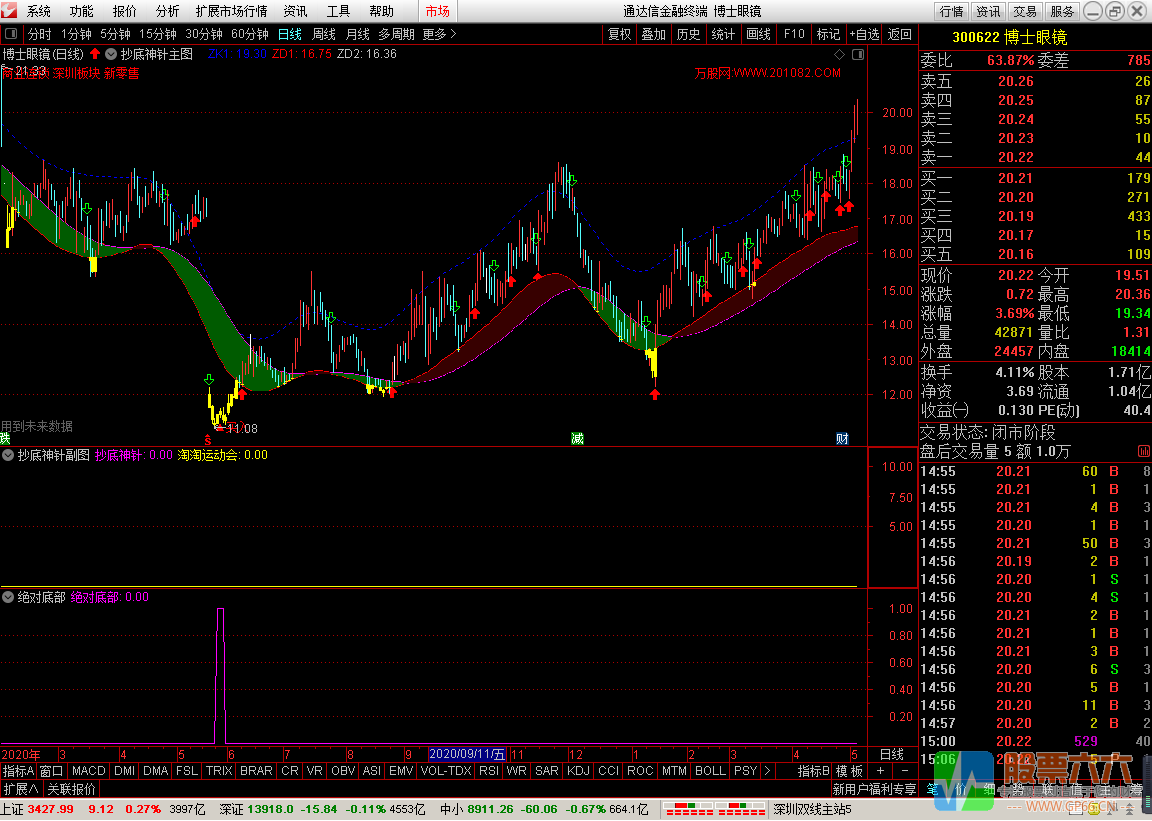Select the 日线 period
The width and height of the screenshot is (1152, 821).
click(289, 35)
